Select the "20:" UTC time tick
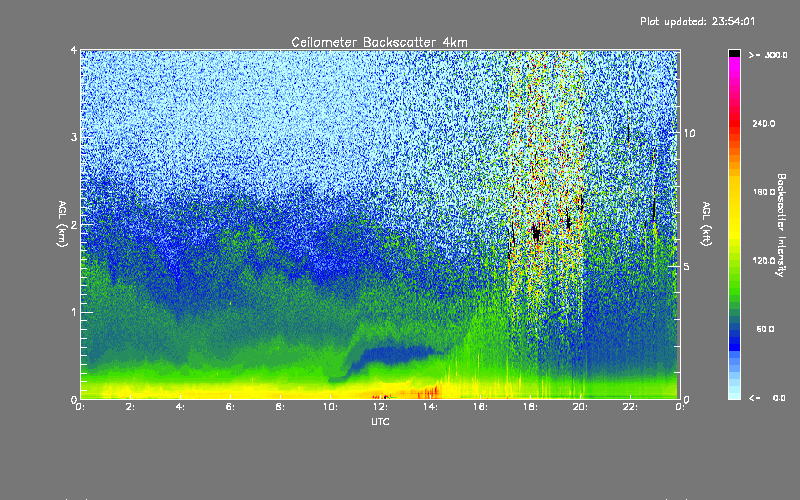The height and width of the screenshot is (500, 800). [x=580, y=407]
